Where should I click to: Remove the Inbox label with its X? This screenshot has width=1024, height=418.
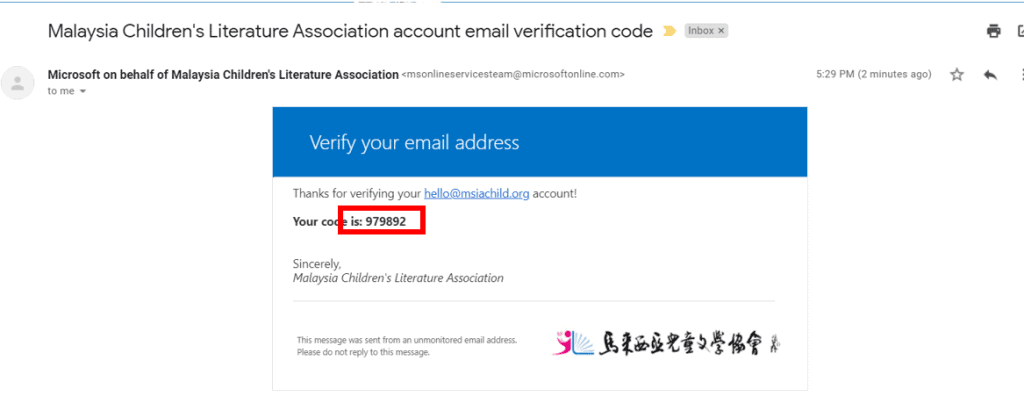721,31
